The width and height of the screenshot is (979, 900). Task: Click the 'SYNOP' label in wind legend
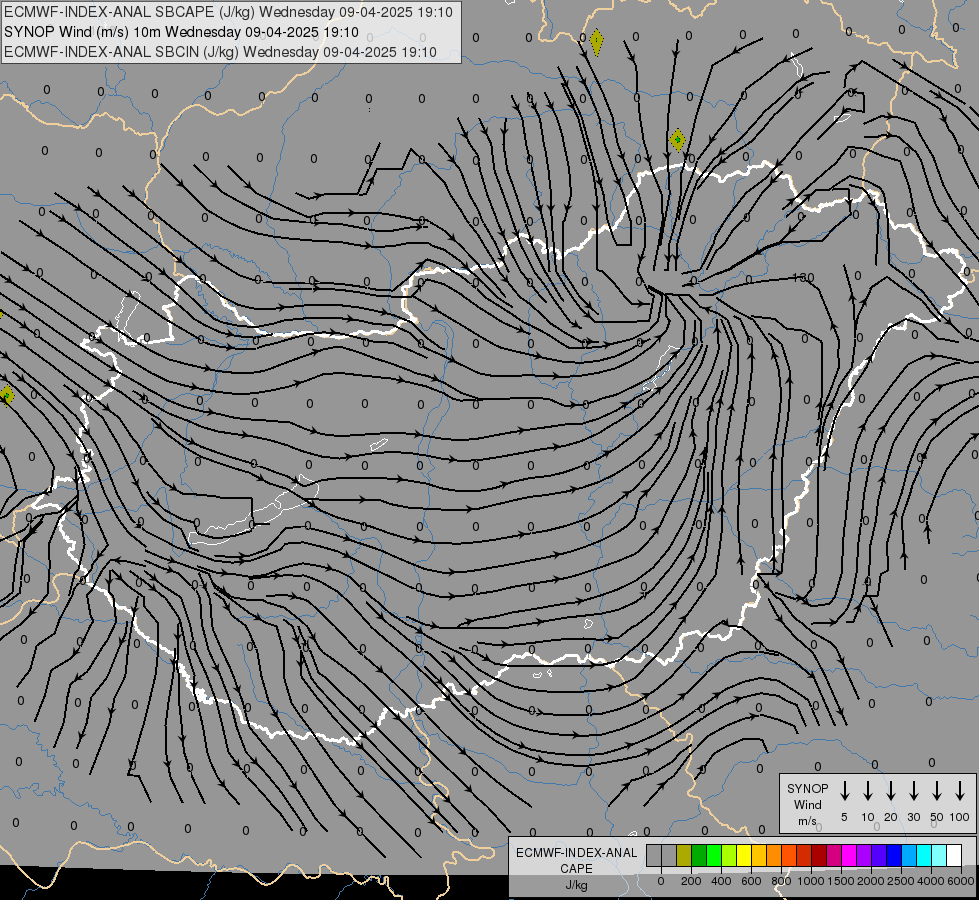coord(807,788)
